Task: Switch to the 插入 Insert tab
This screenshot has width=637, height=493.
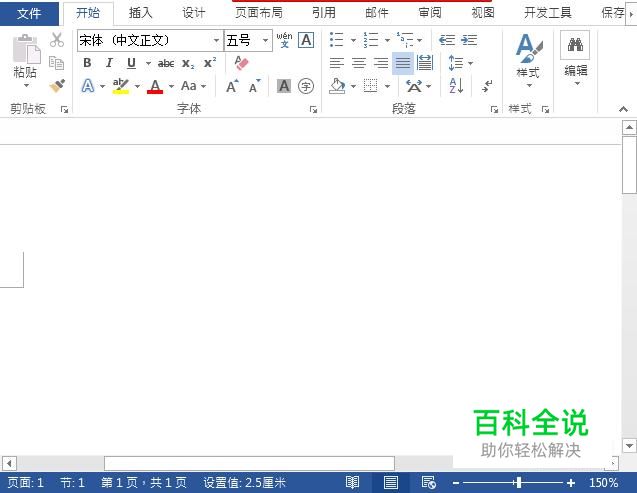Action: point(141,13)
